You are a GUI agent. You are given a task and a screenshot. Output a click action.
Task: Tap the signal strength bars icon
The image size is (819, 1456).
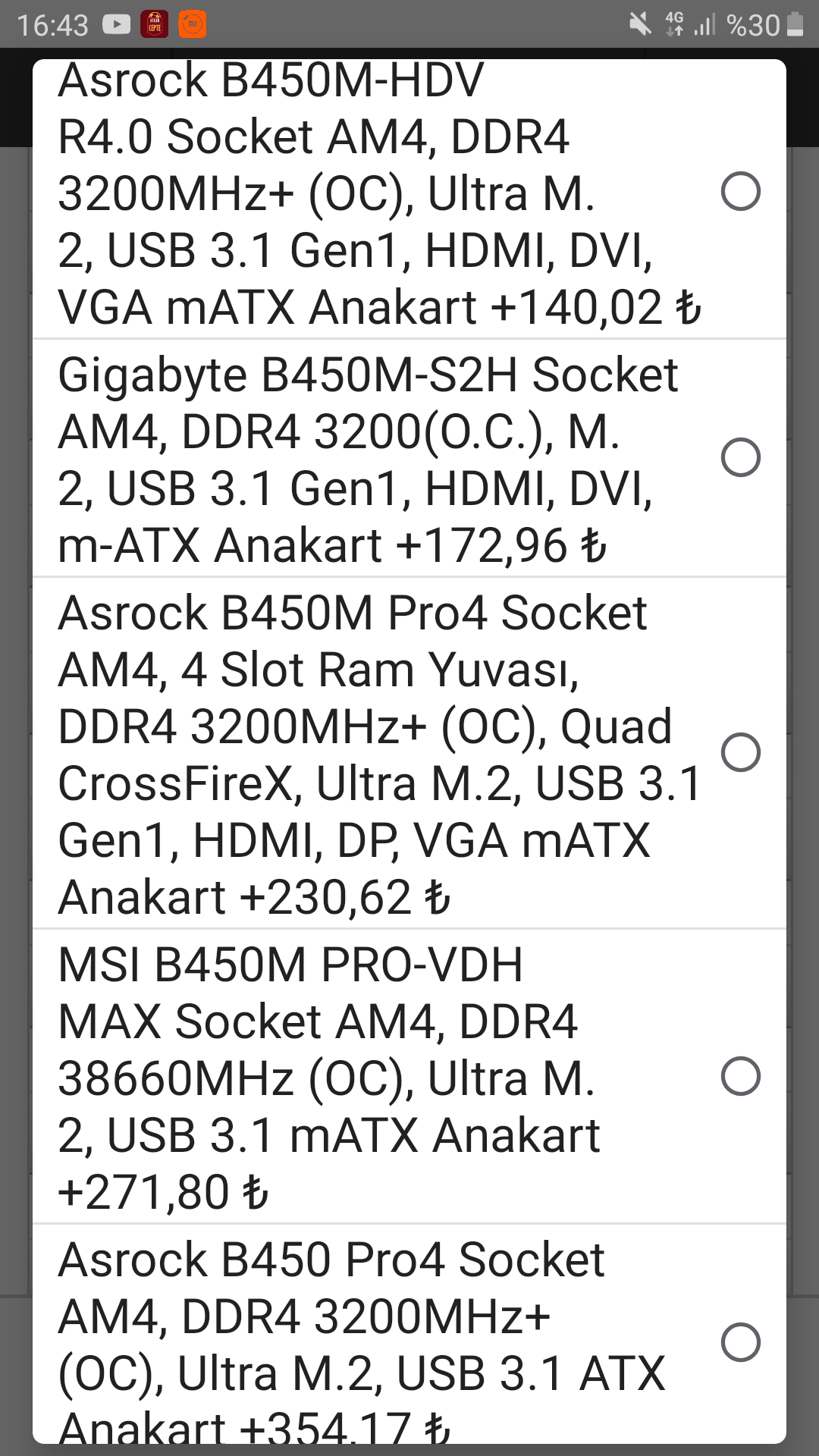point(704,25)
